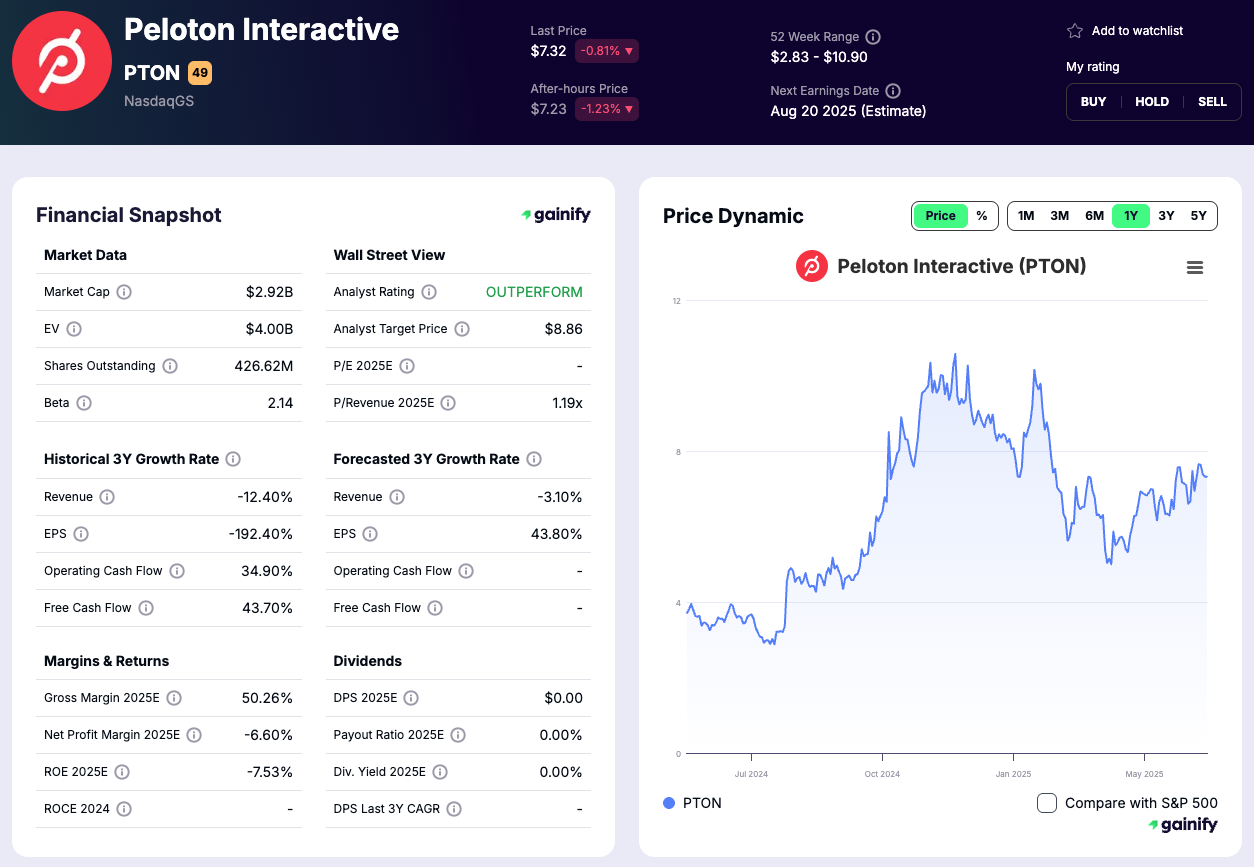Click info icon beside P/Revenue 2025E
1254x867 pixels.
pos(448,403)
